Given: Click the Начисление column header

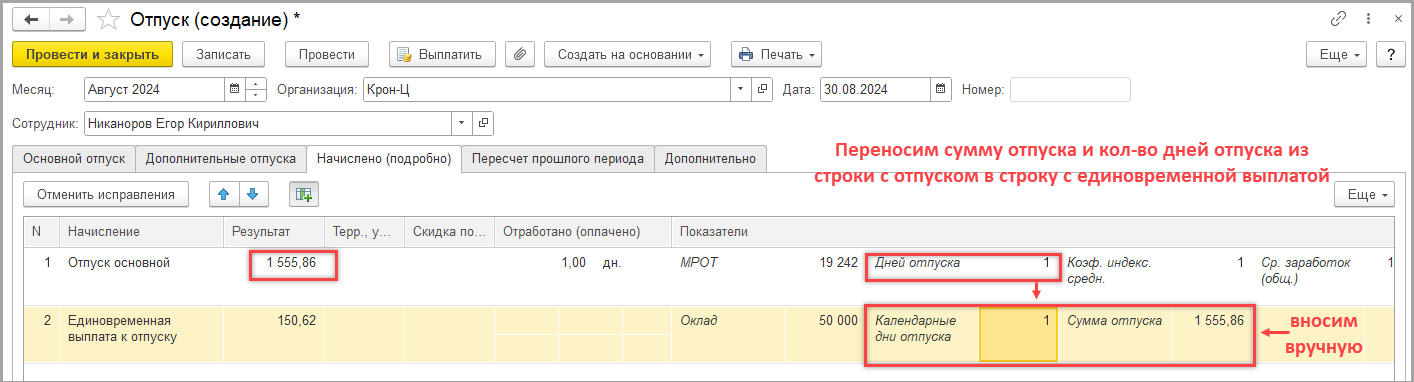Looking at the screenshot, I should point(141,231).
